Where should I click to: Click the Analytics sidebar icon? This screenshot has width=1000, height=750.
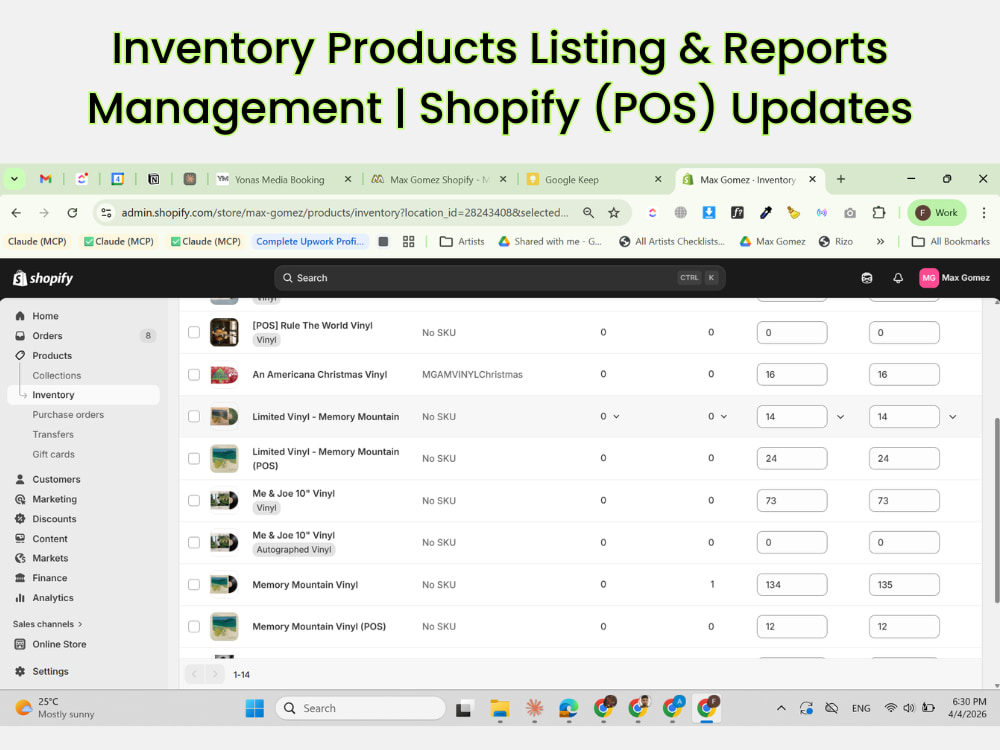tap(20, 598)
